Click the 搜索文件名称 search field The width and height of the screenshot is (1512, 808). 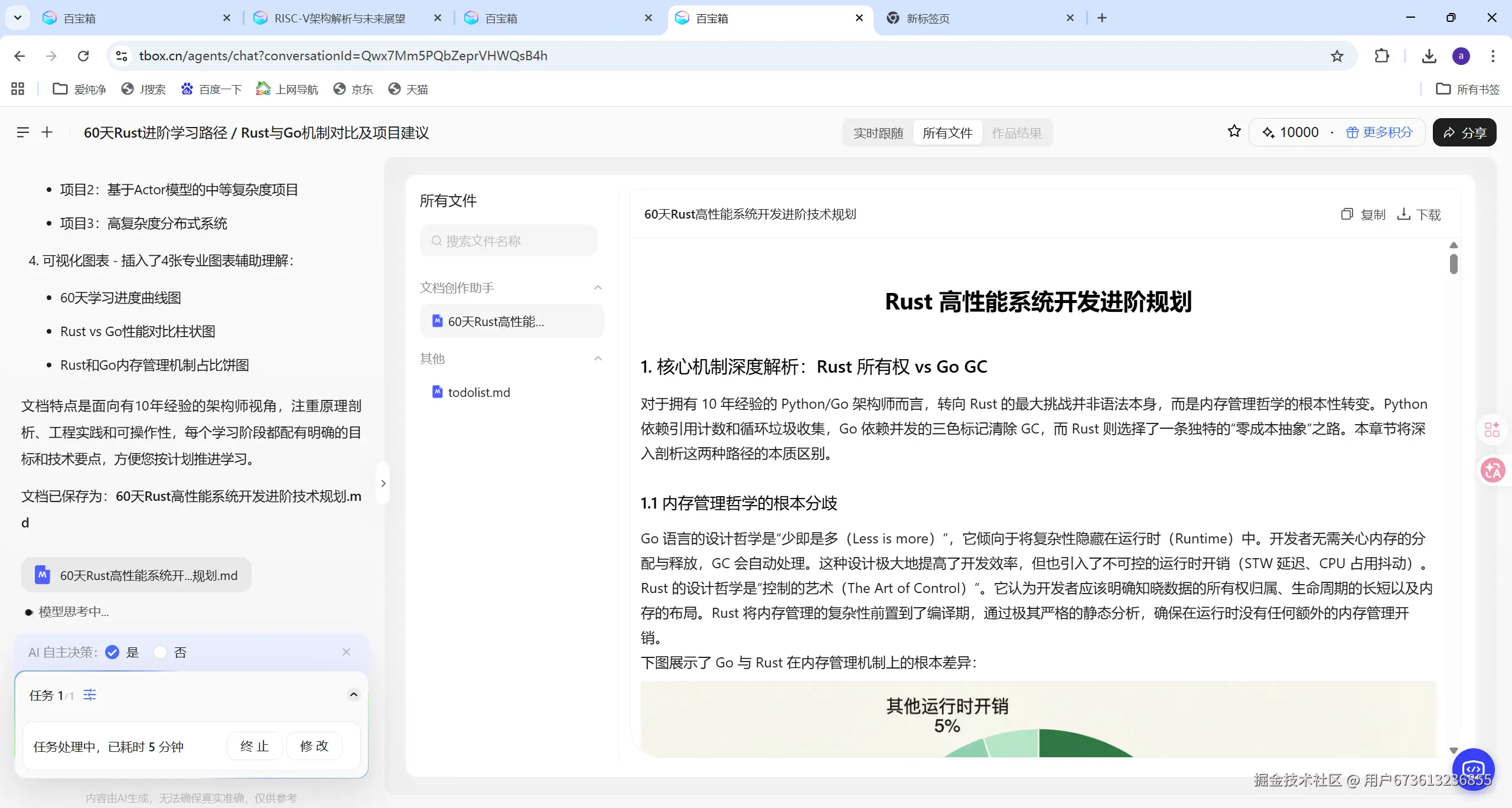pyautogui.click(x=508, y=241)
